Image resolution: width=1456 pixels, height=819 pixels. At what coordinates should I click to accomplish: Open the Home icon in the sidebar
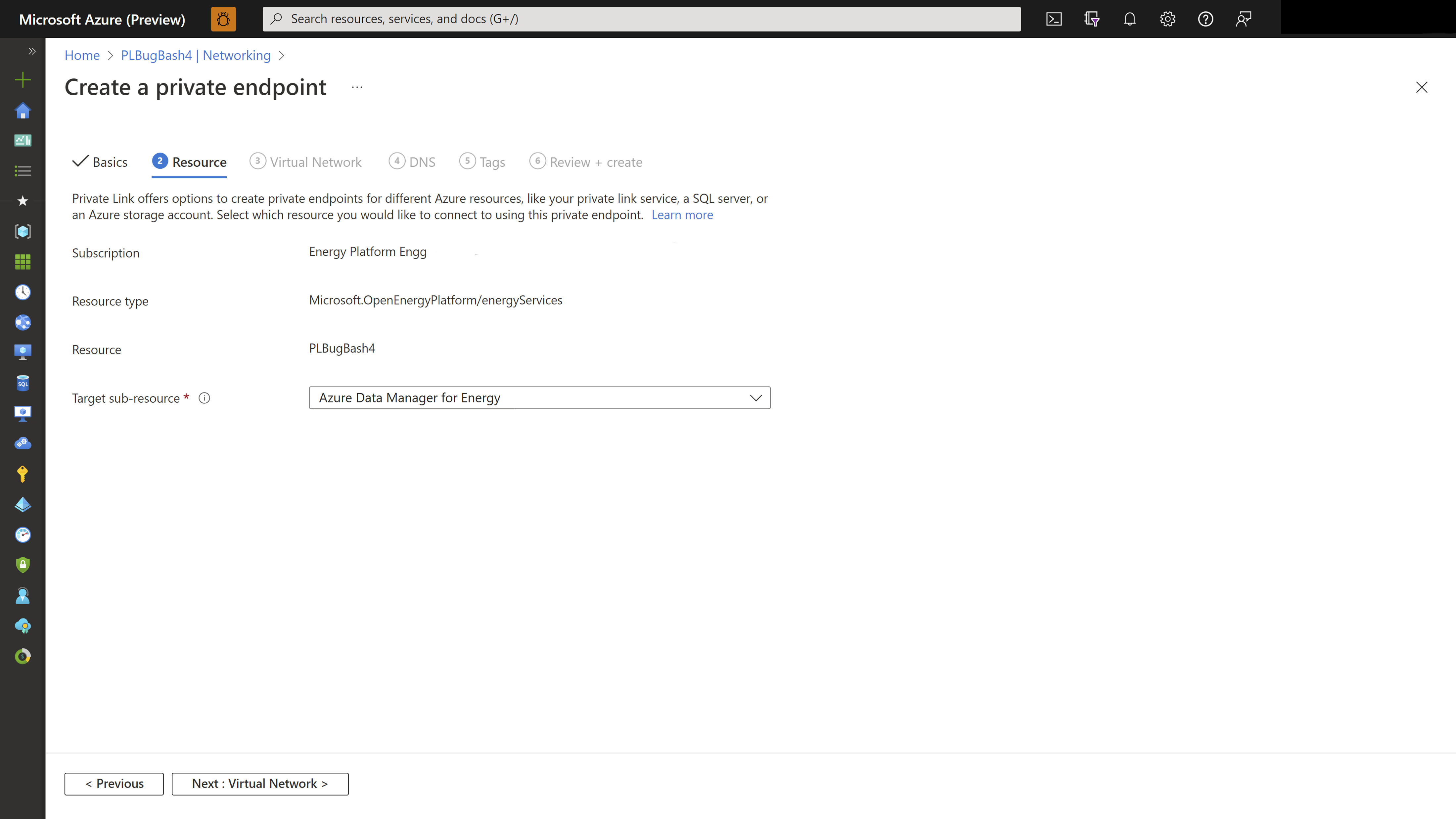[23, 111]
